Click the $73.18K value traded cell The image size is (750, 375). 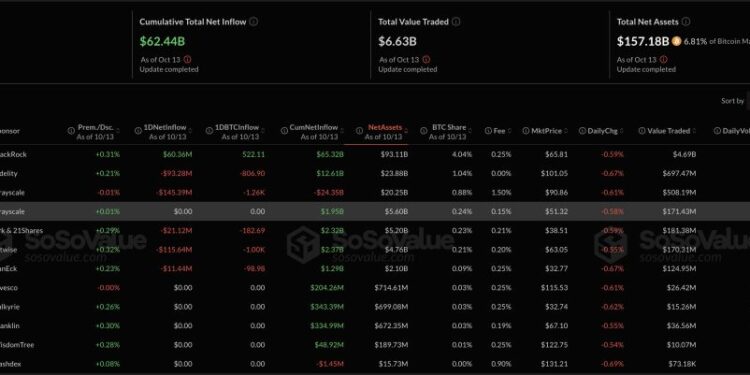[682, 364]
